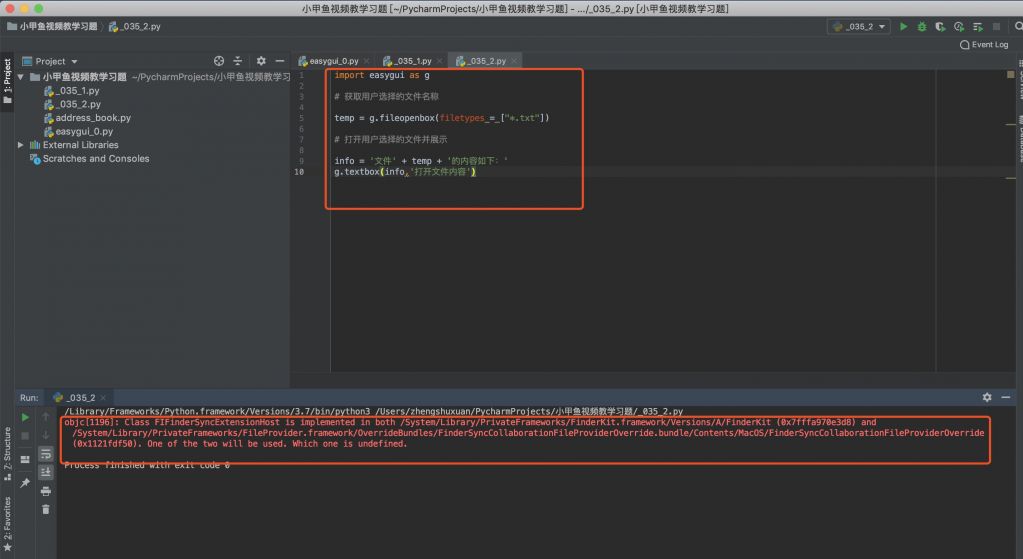Open address_book.py in project tree
Viewport: 1023px width, 559px height.
(x=92, y=118)
